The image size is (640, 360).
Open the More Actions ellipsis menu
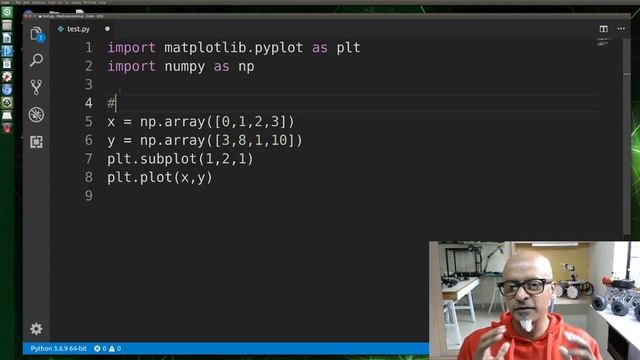click(x=621, y=29)
